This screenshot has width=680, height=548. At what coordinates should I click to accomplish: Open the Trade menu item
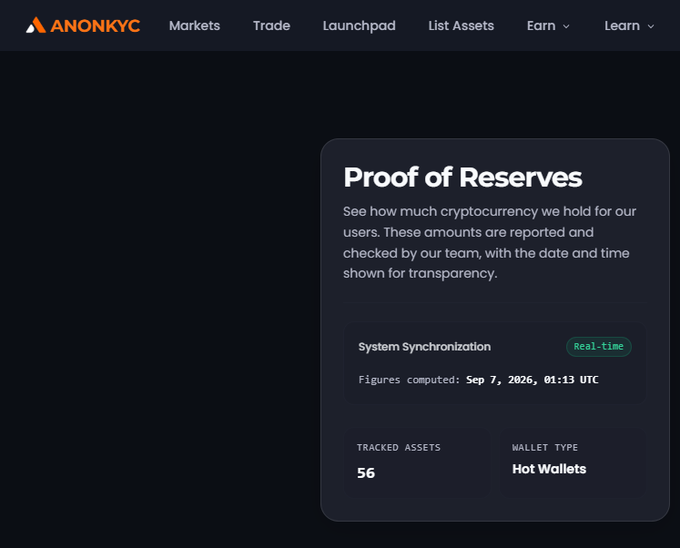click(x=271, y=26)
